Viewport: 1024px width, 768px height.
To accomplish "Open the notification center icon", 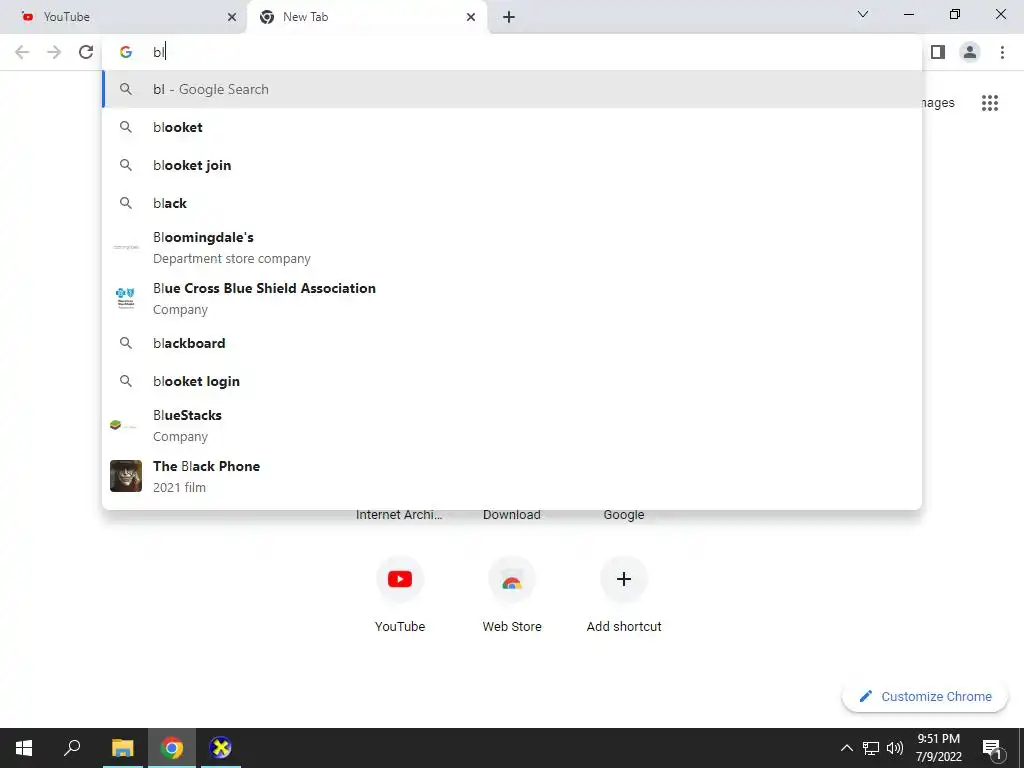I will (x=992, y=748).
